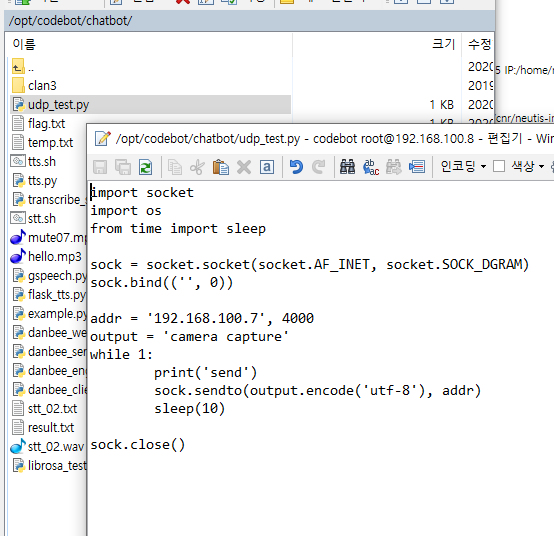Click the editor window title bar text
The image size is (554, 536).
click(x=335, y=139)
